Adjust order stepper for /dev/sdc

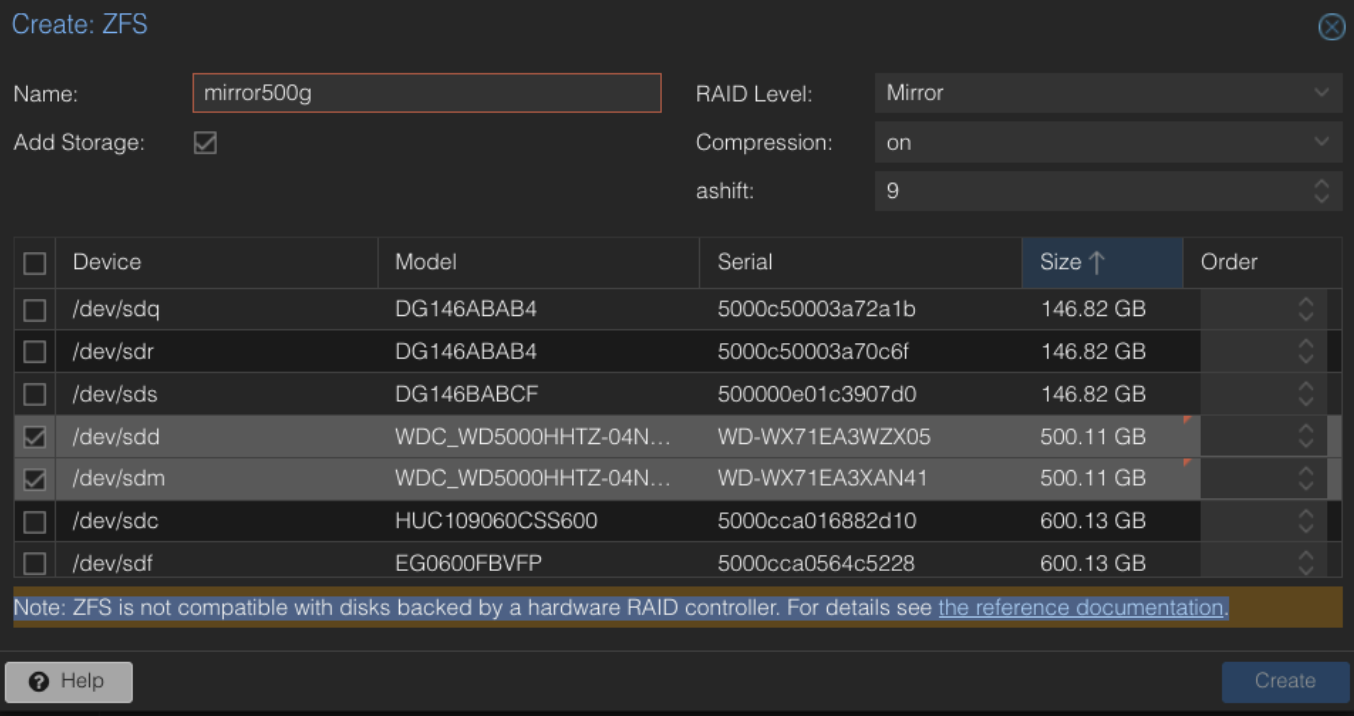pos(1305,521)
